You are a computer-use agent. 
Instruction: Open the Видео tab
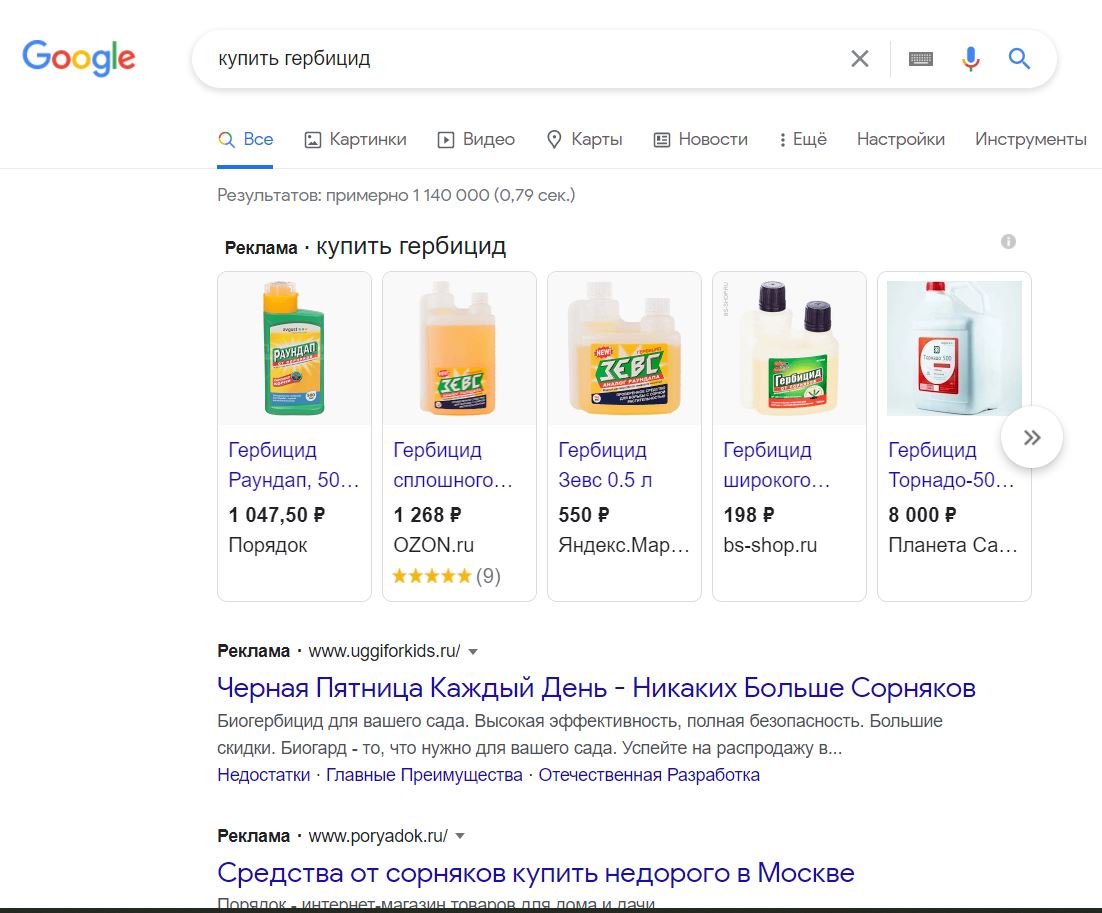[476, 140]
